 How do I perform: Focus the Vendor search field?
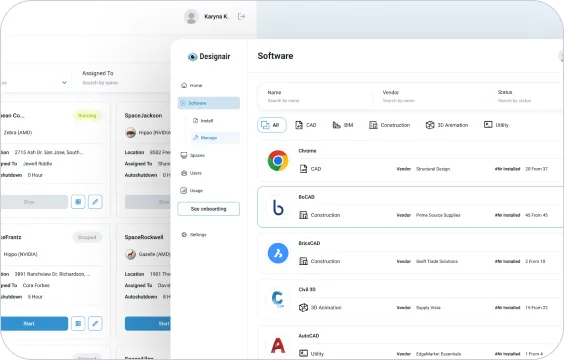point(432,96)
